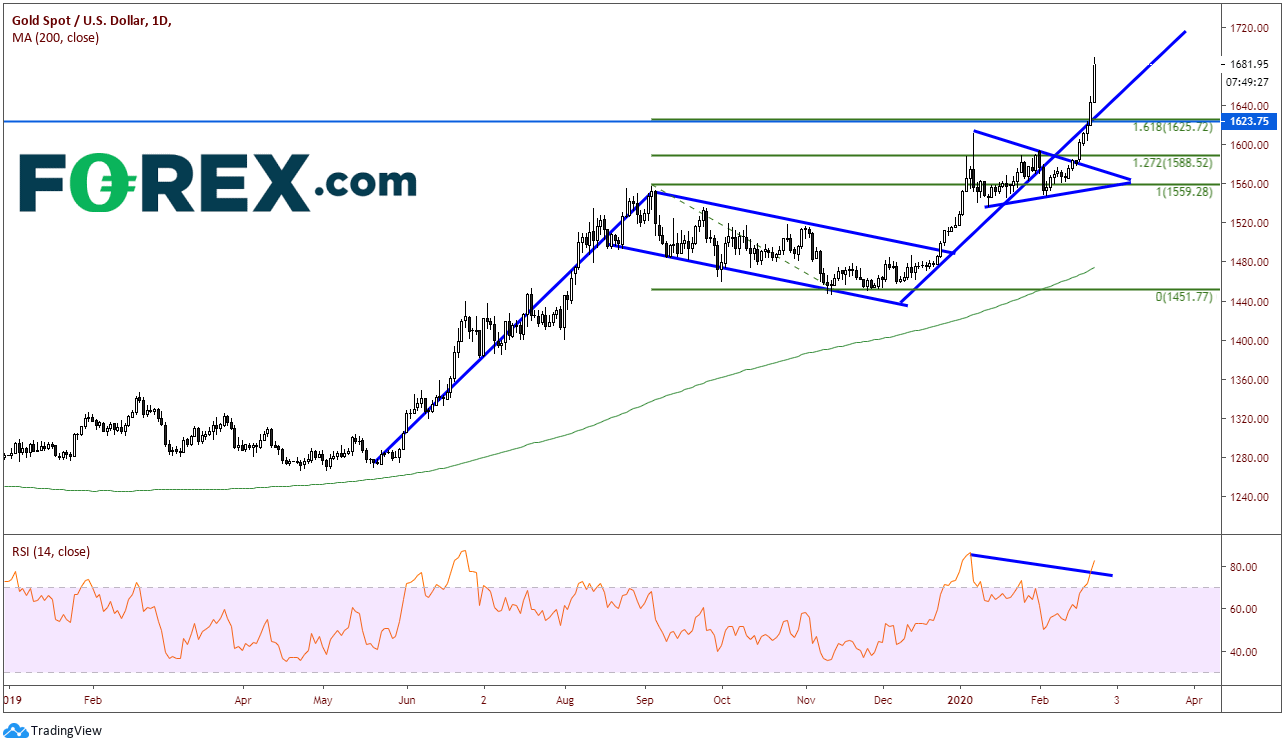Click the 1720.00 price axis label
This screenshot has width=1288, height=749.
1249,27
